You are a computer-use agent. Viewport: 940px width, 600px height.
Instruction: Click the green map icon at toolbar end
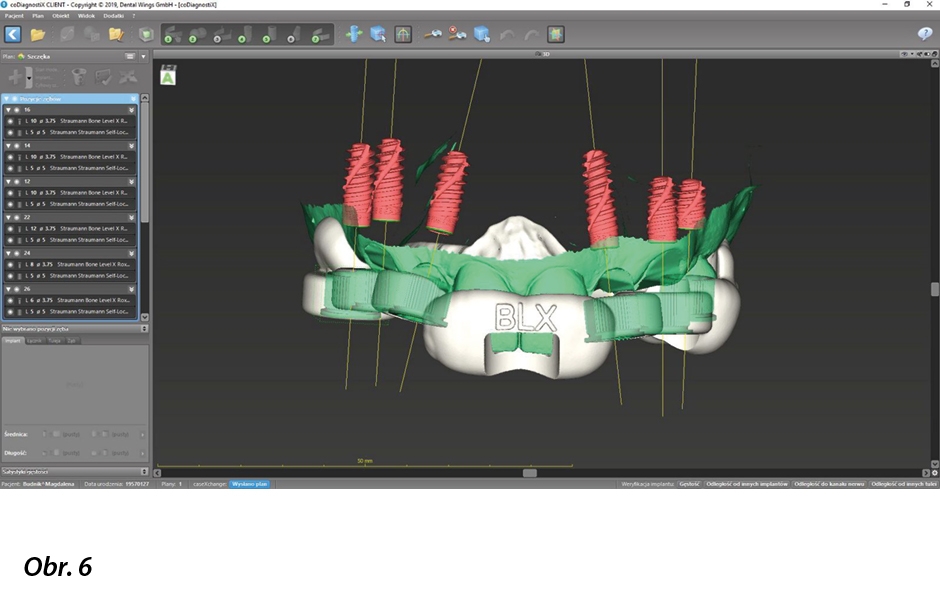556,34
